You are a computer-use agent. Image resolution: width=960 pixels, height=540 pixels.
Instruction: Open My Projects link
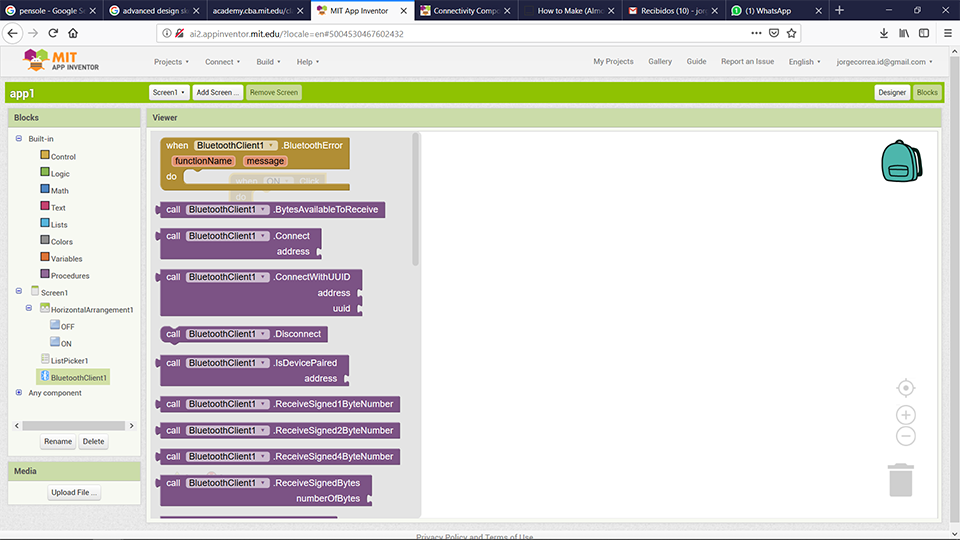point(613,61)
